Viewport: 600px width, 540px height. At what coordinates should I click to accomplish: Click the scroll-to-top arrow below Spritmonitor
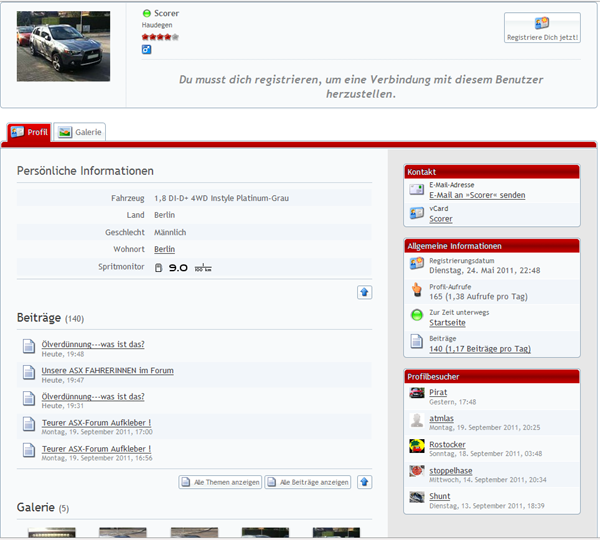[365, 292]
